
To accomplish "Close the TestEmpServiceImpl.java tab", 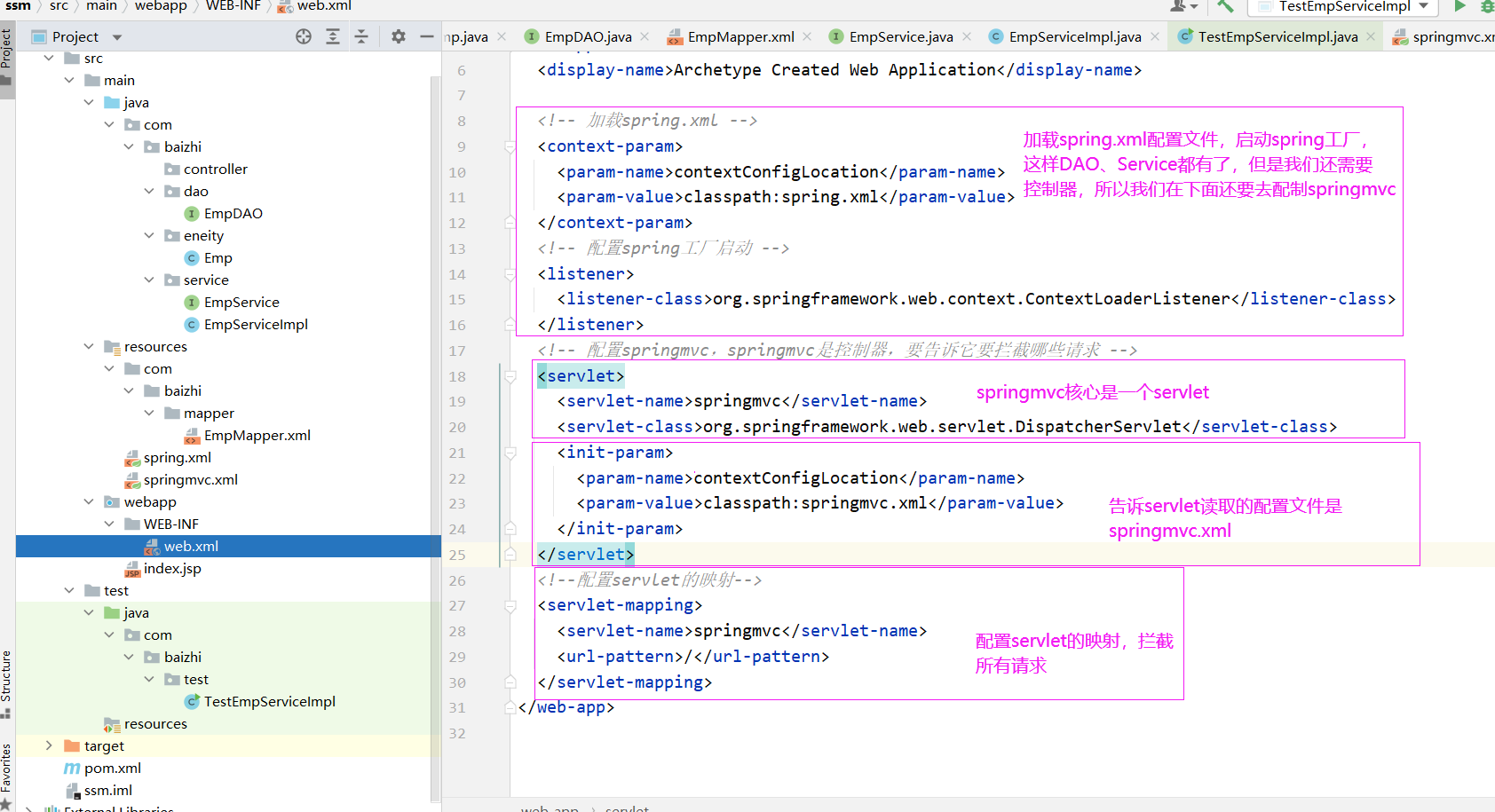I will tap(1371, 36).
